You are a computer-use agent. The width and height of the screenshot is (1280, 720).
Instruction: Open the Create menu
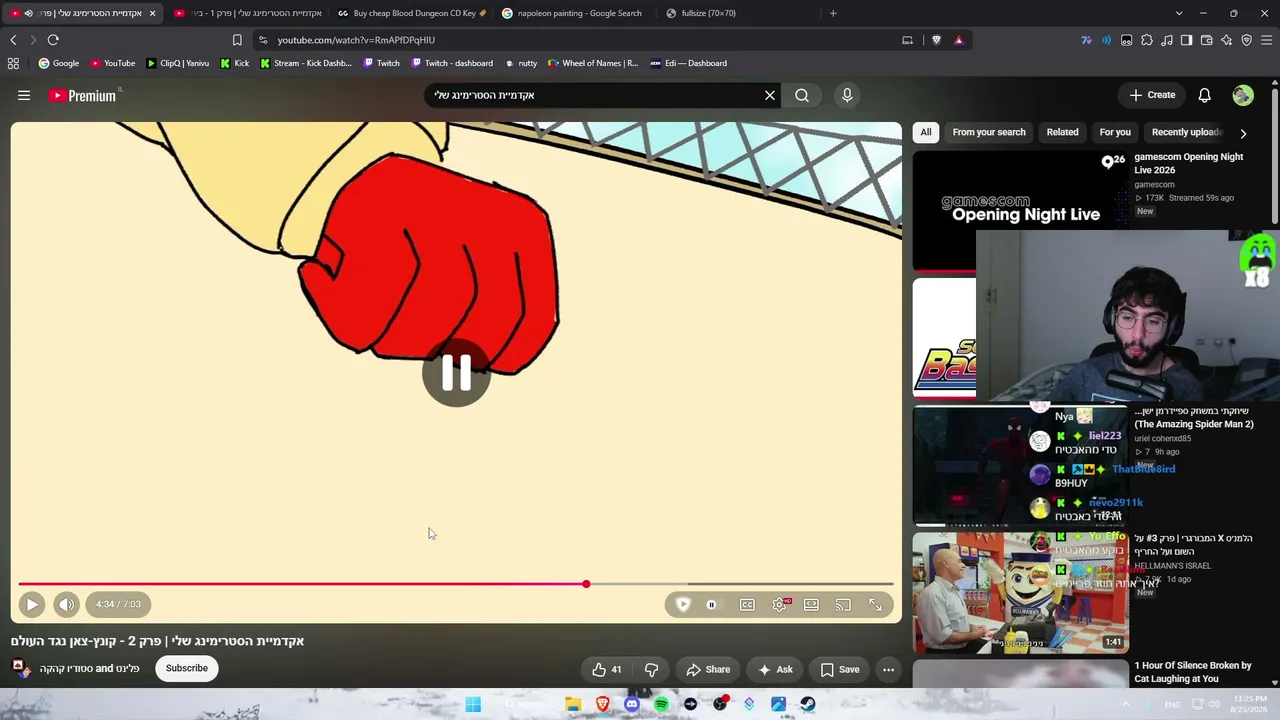(x=1152, y=95)
